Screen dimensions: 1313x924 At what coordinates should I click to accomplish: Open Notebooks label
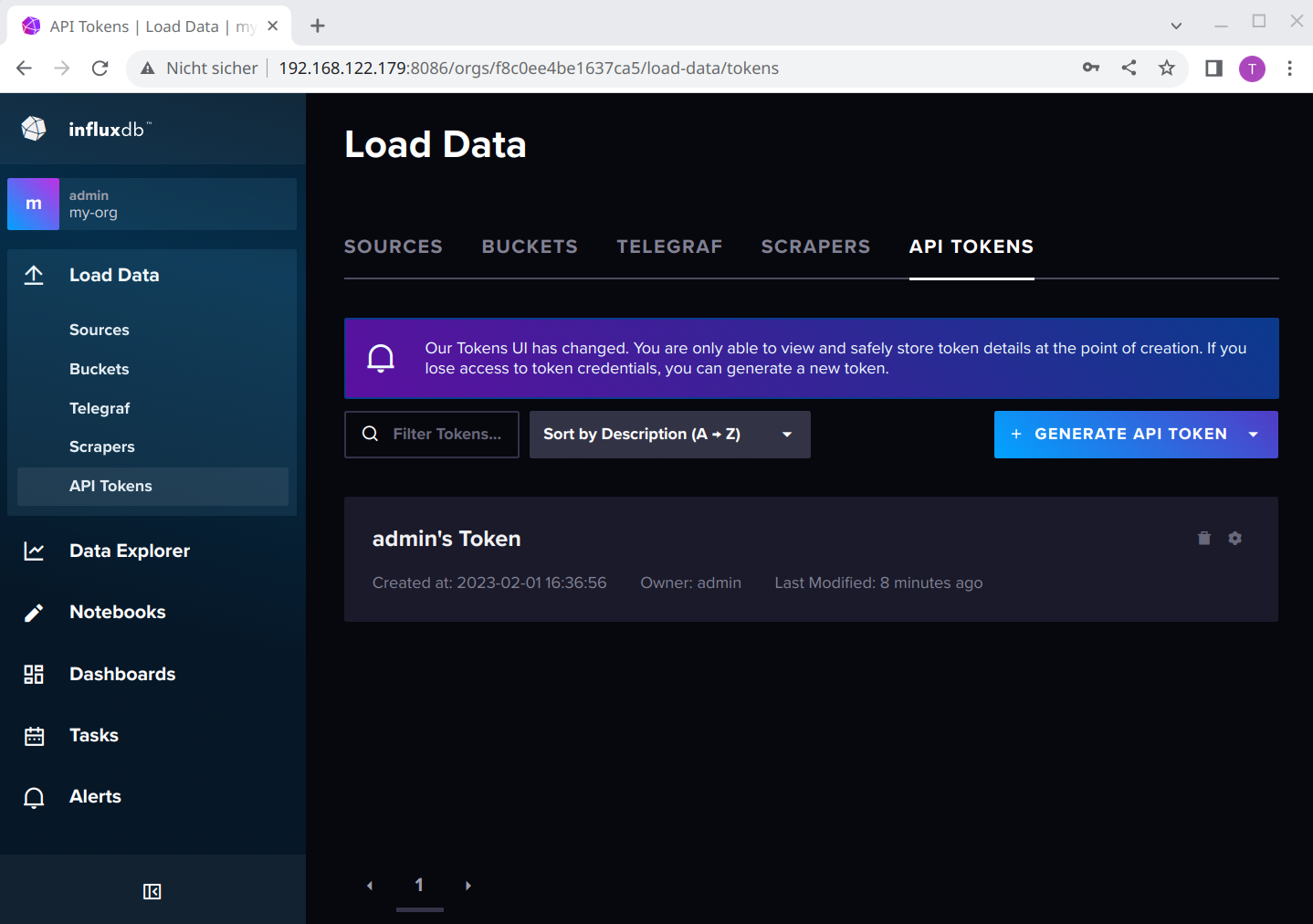click(118, 612)
